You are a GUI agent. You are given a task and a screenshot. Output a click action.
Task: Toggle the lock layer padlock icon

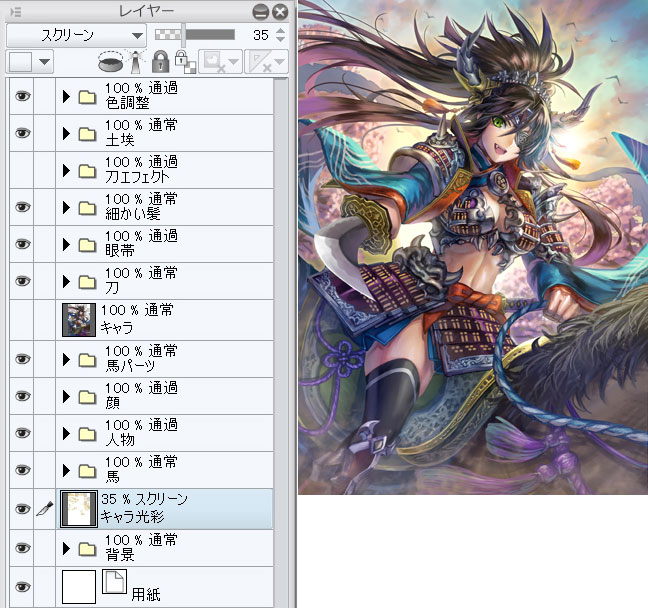click(160, 61)
